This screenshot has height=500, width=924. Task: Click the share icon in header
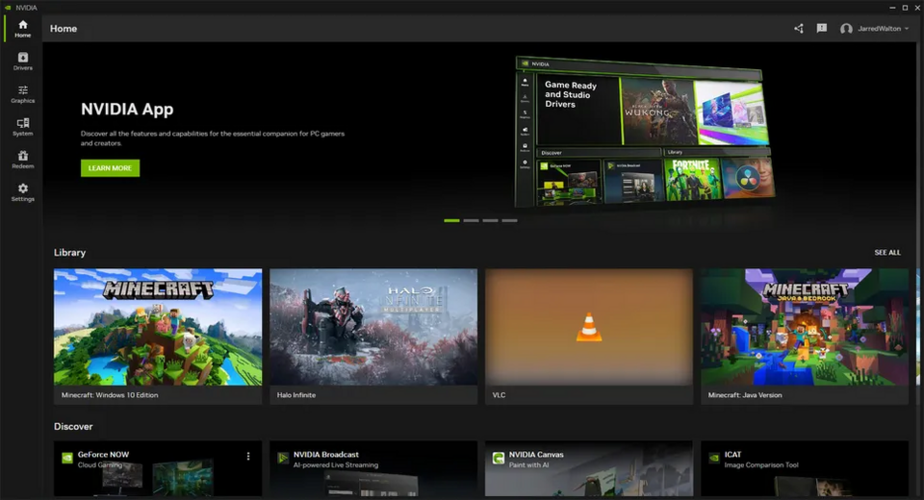798,29
